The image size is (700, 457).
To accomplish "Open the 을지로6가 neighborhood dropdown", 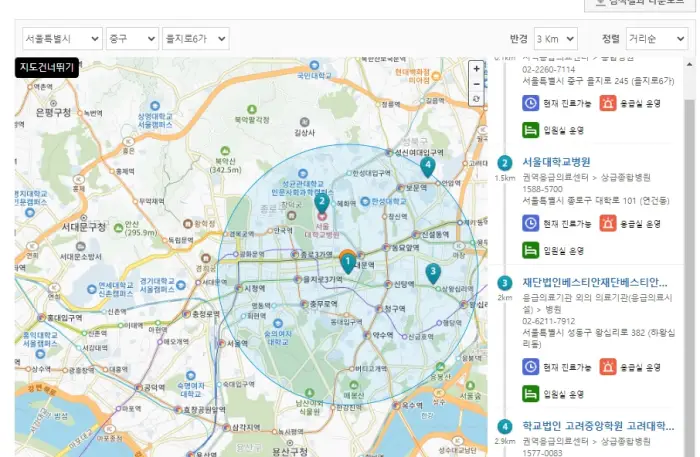I will pyautogui.click(x=196, y=39).
